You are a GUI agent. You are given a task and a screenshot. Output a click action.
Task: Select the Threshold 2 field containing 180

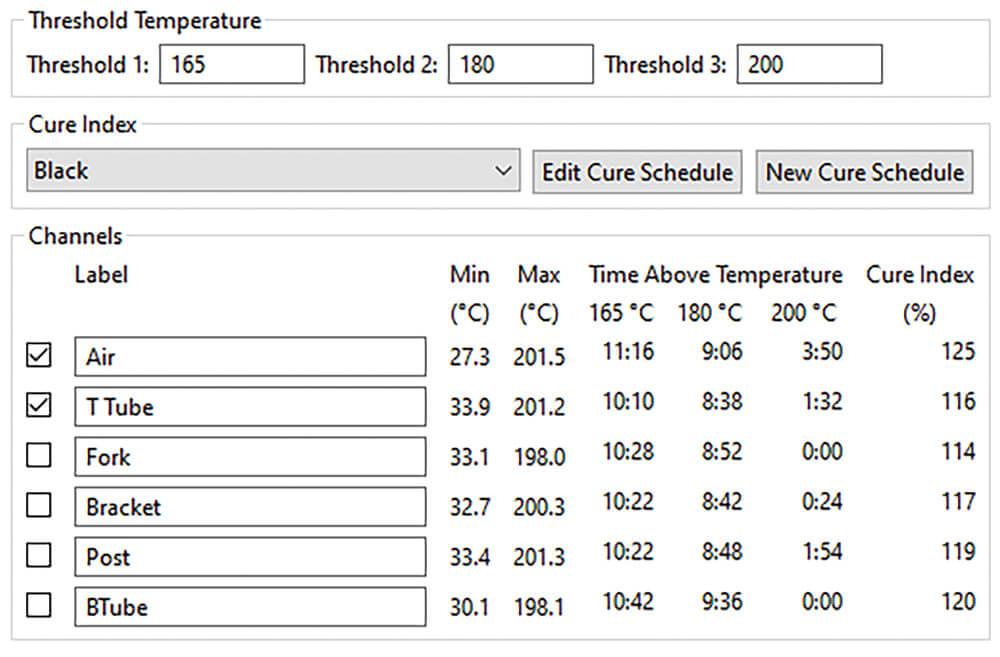pyautogui.click(x=520, y=64)
